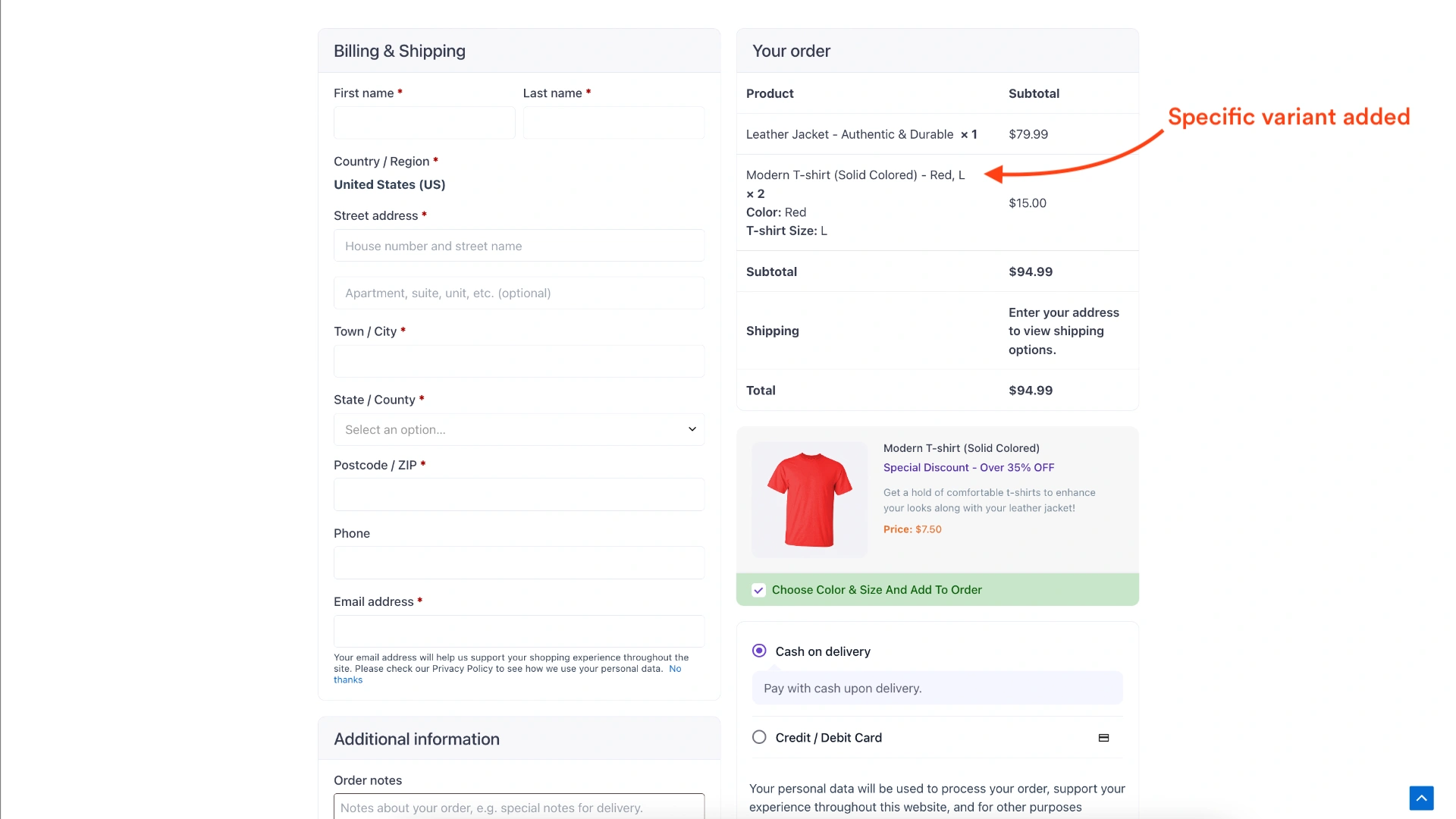Click the house number and street name field

click(x=519, y=245)
